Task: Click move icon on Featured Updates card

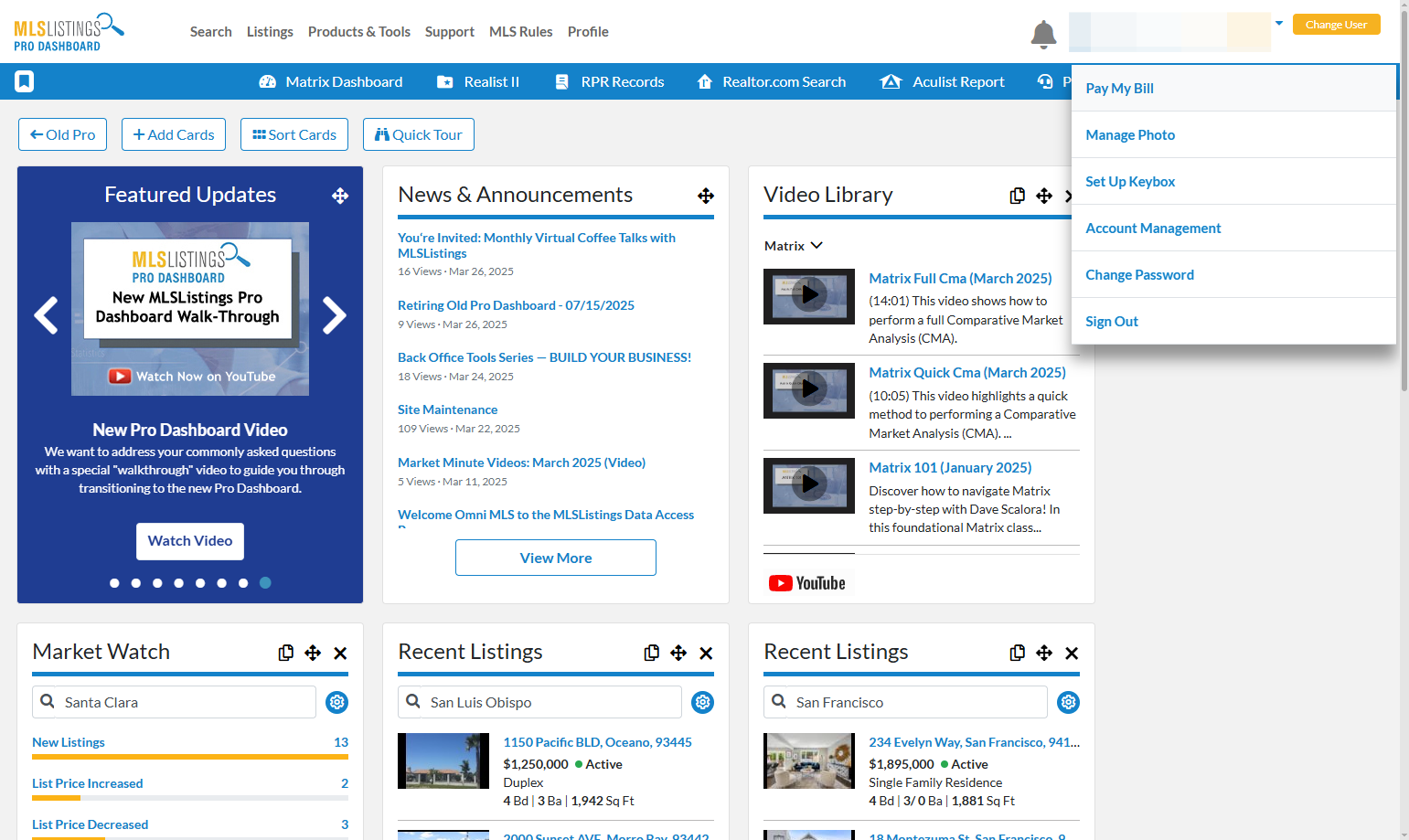Action: coord(340,196)
